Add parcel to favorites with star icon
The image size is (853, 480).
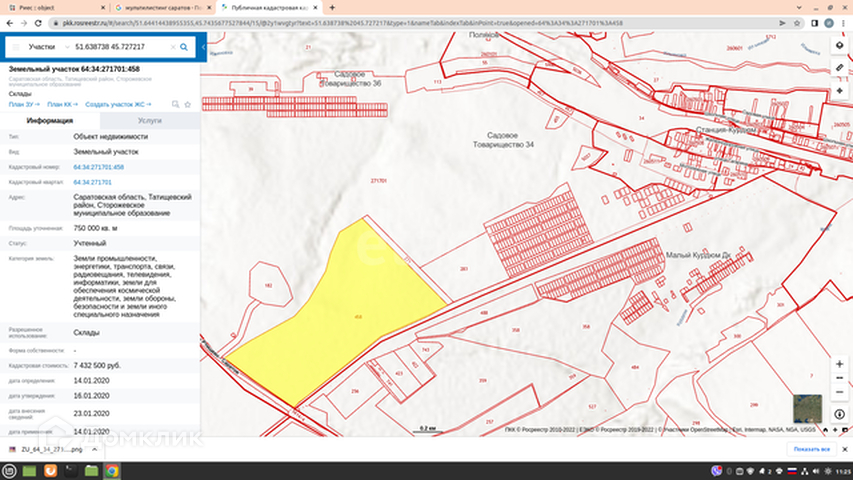pyautogui.click(x=189, y=103)
